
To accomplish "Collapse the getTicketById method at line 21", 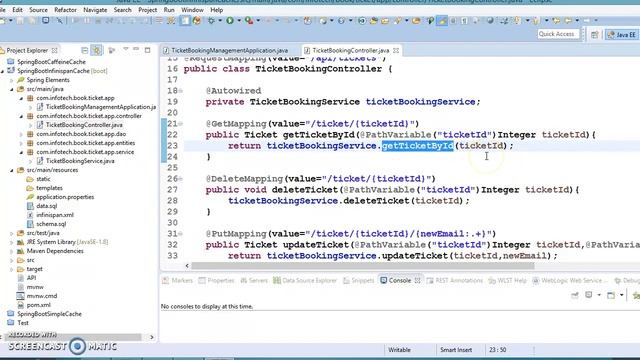I will pyautogui.click(x=180, y=124).
